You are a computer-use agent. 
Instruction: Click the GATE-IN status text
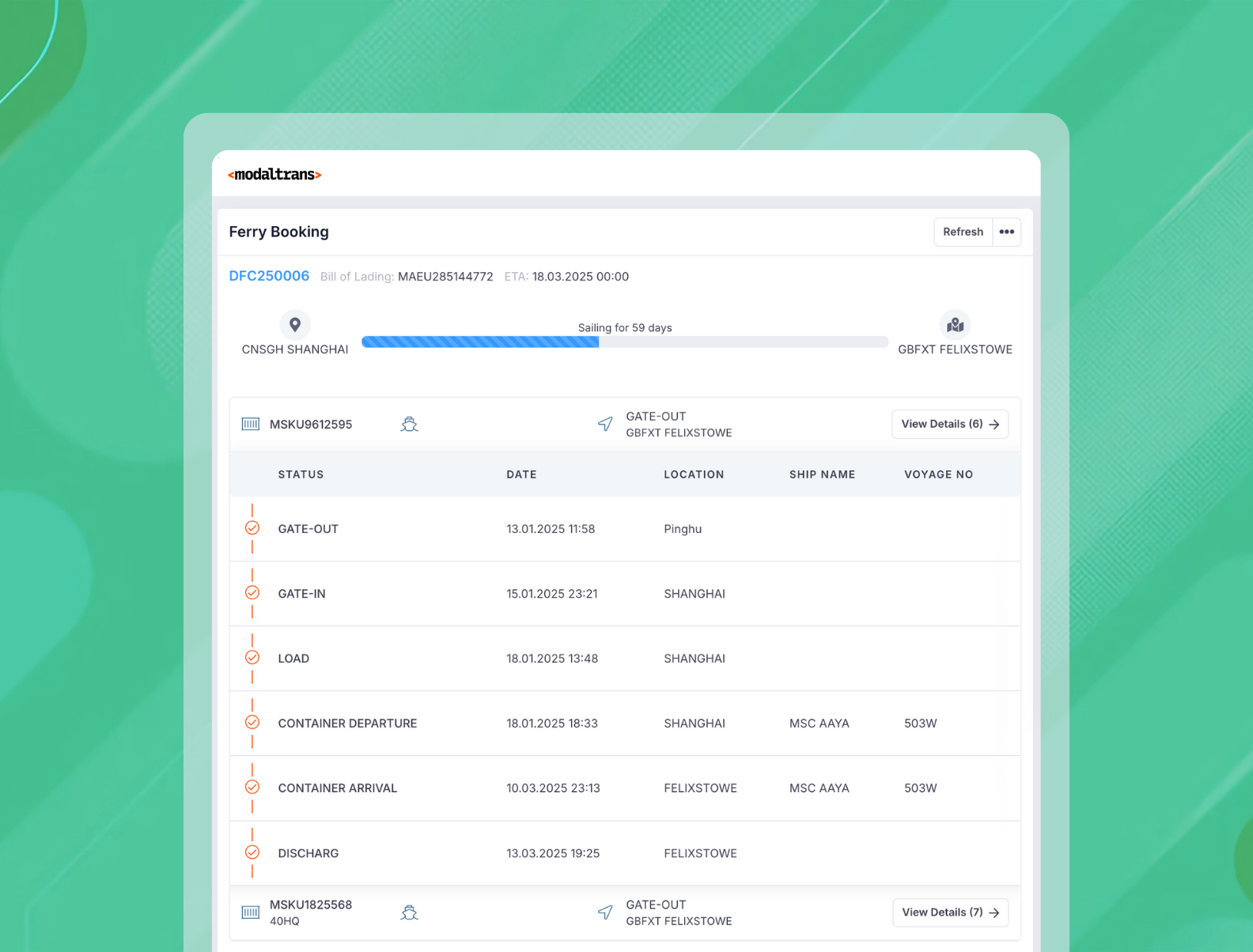(301, 594)
